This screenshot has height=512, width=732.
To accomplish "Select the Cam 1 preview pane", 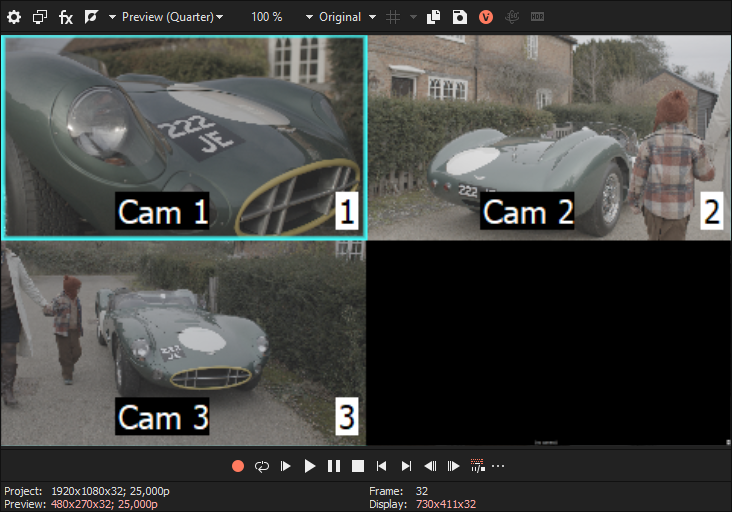I will tap(183, 138).
